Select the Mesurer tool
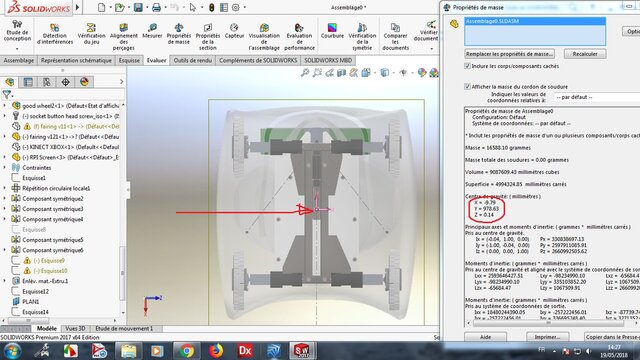Viewport: 640px width, 360px height. point(152,31)
